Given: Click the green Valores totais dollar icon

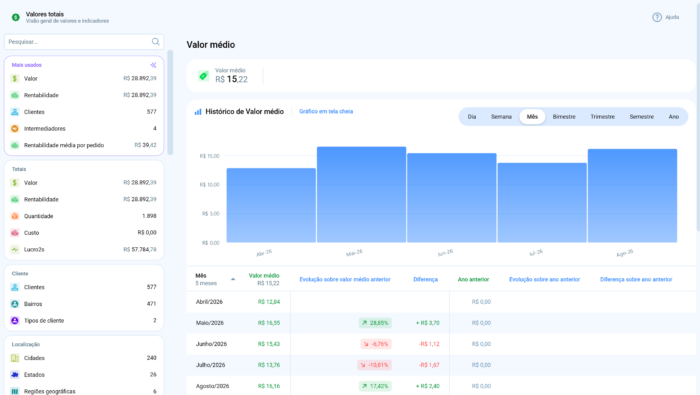Looking at the screenshot, I should pos(16,17).
